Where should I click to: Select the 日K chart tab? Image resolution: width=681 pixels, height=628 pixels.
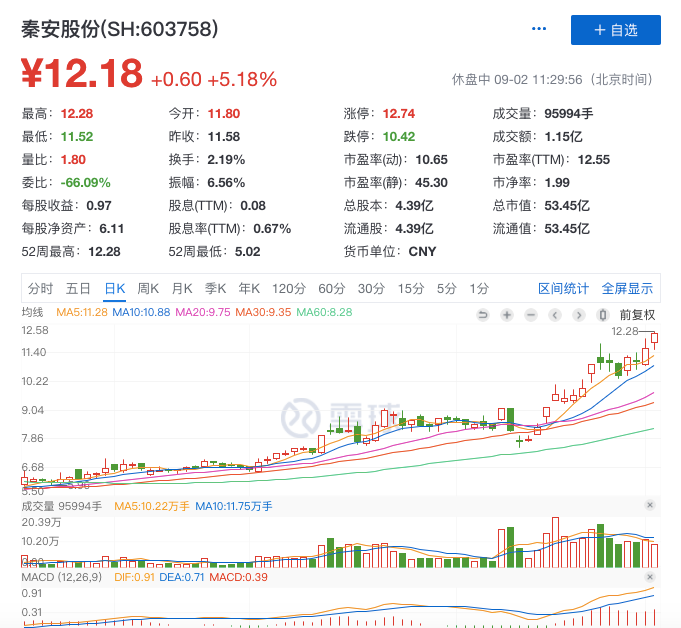pos(115,288)
